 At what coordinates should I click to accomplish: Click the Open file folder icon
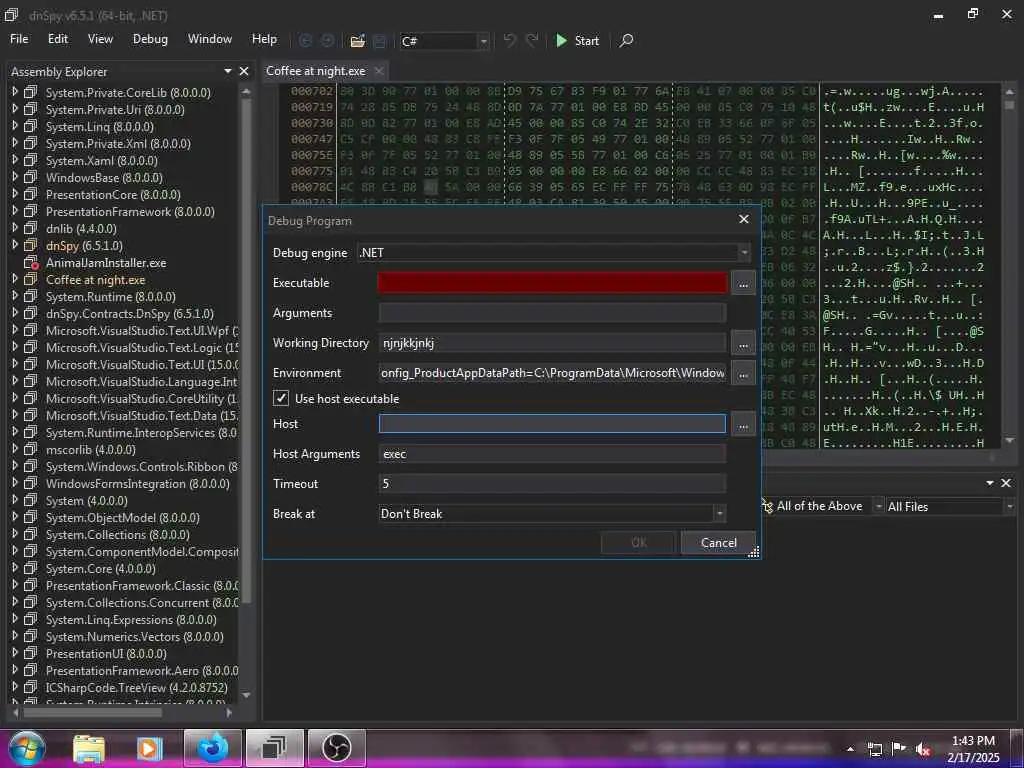357,40
